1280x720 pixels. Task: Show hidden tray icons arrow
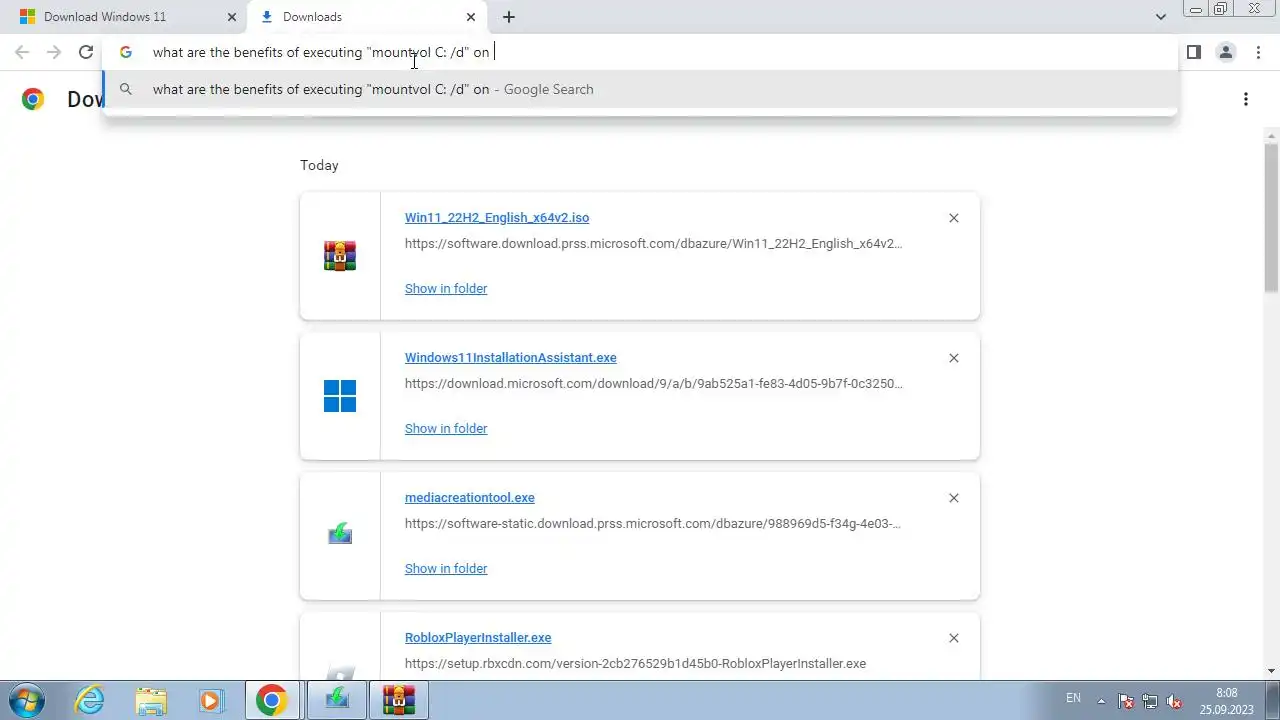pos(1102,700)
